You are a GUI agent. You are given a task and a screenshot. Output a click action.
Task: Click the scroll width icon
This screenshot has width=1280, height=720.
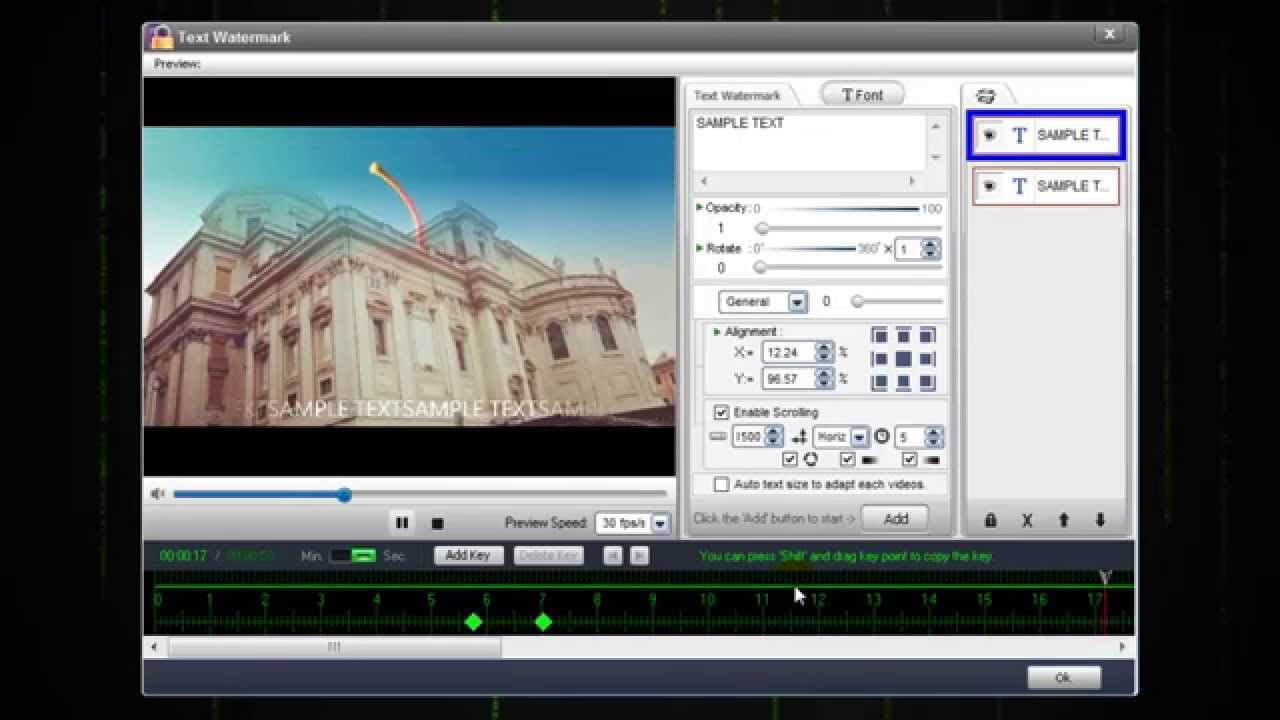pyautogui.click(x=718, y=437)
